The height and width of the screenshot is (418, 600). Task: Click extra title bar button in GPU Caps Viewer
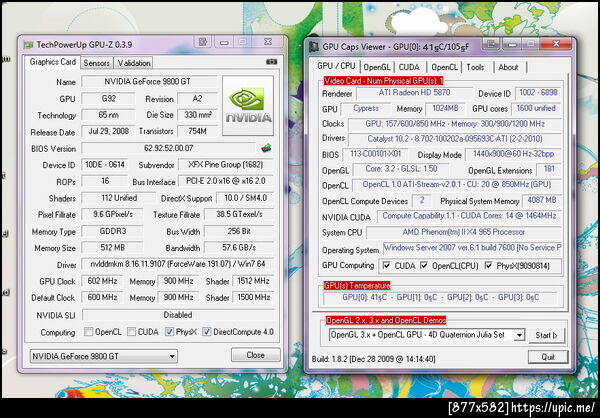pyautogui.click(x=491, y=44)
